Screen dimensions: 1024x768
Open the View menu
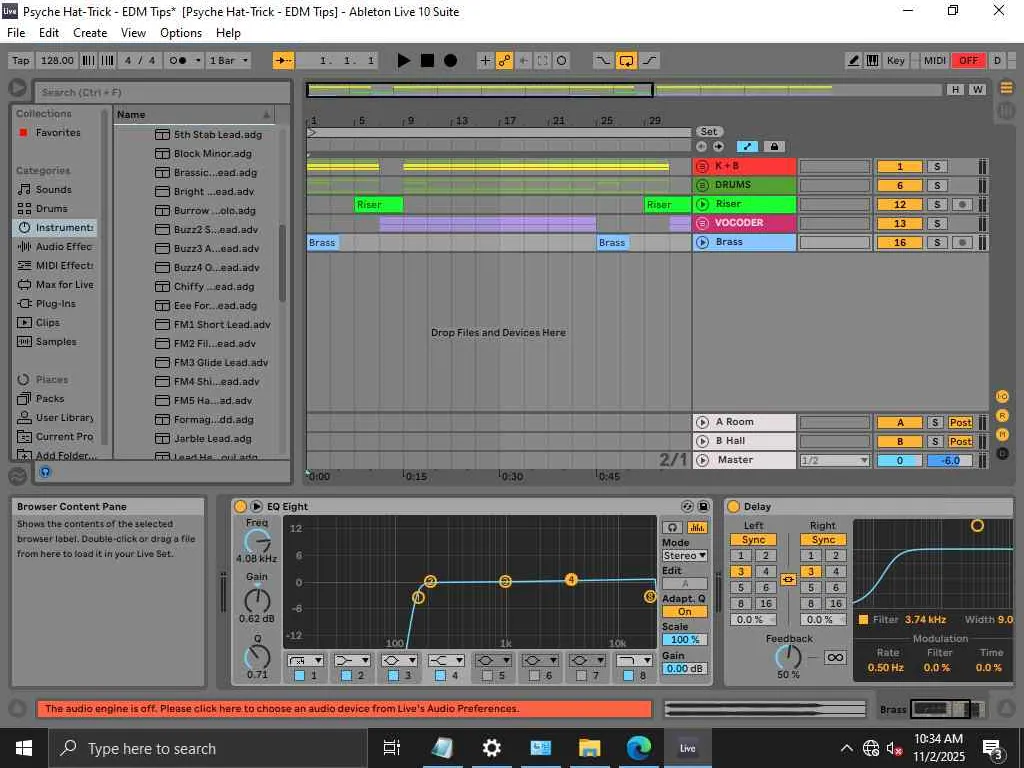point(133,33)
